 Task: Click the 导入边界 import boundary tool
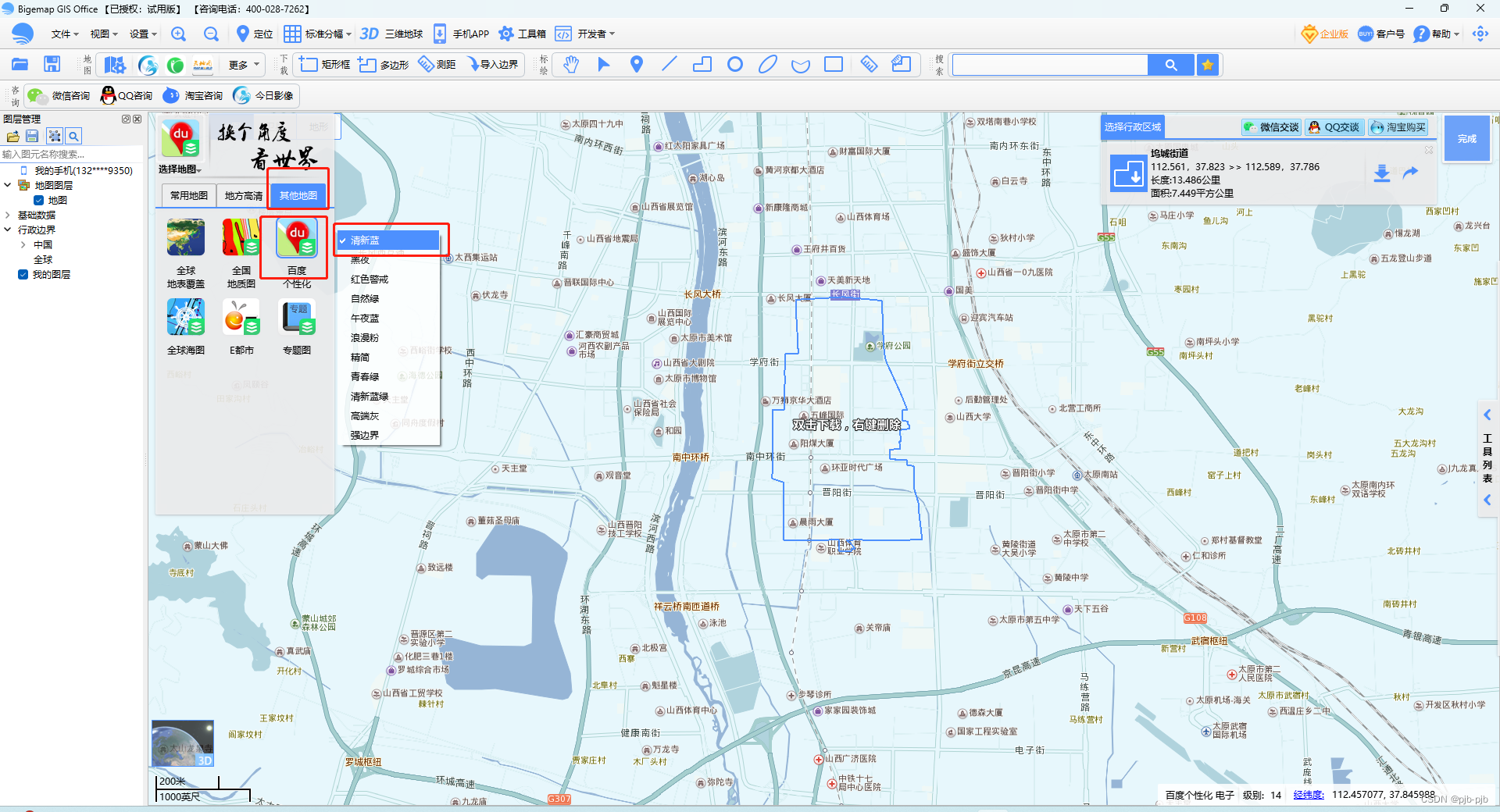pos(492,65)
